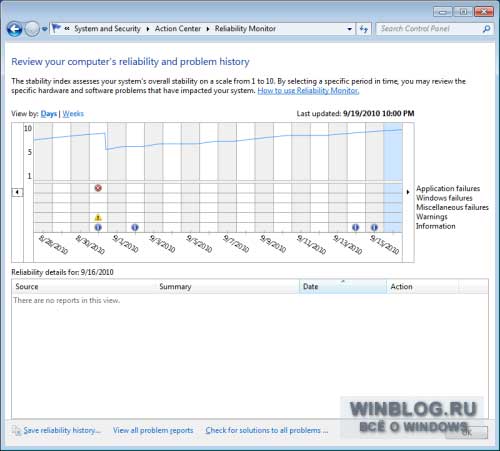
Task: Open How to use Reliability Monitor link
Action: click(x=308, y=91)
